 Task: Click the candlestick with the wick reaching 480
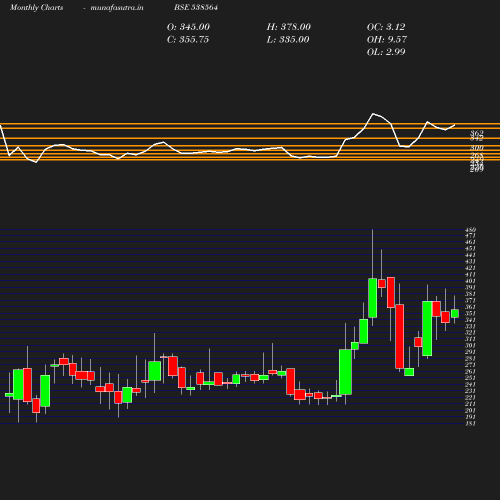[373, 298]
